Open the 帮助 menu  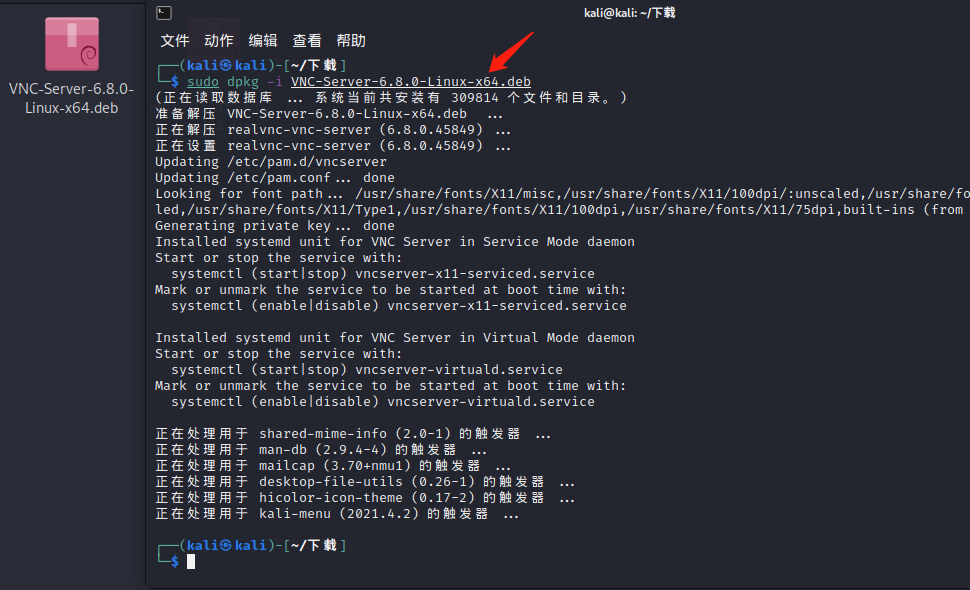(351, 41)
